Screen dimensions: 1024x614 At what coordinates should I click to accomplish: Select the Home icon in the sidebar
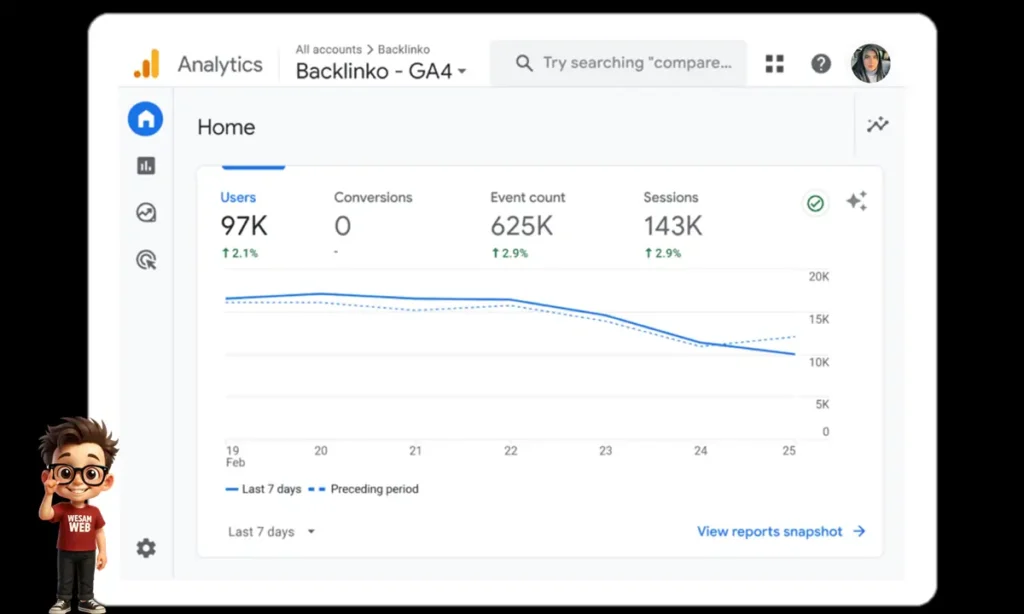[146, 118]
